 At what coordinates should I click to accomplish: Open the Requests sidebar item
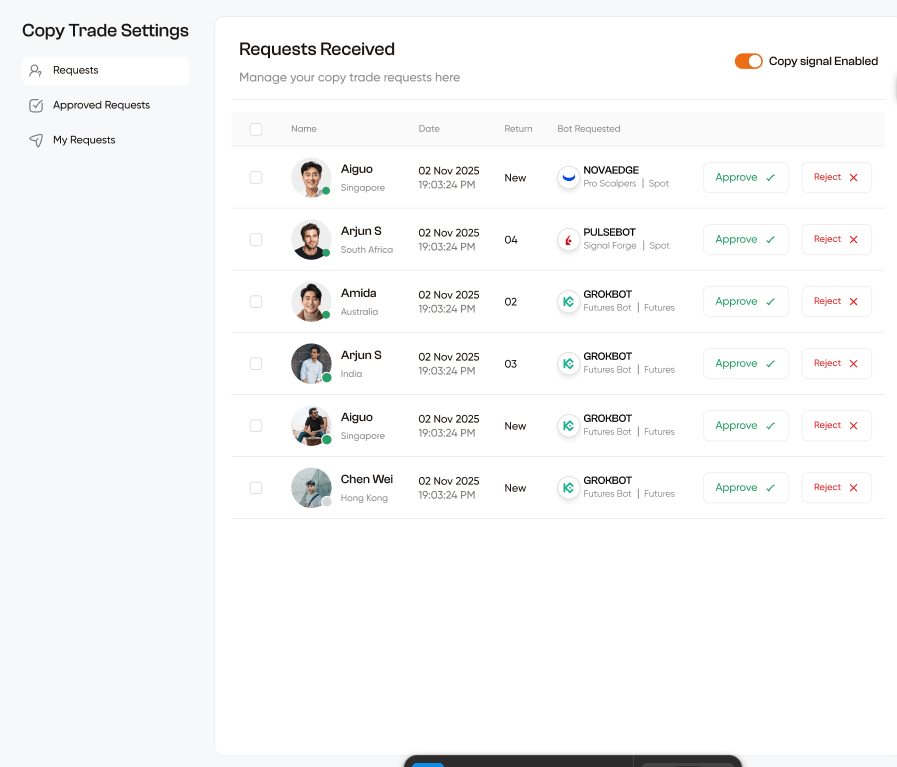(x=105, y=70)
